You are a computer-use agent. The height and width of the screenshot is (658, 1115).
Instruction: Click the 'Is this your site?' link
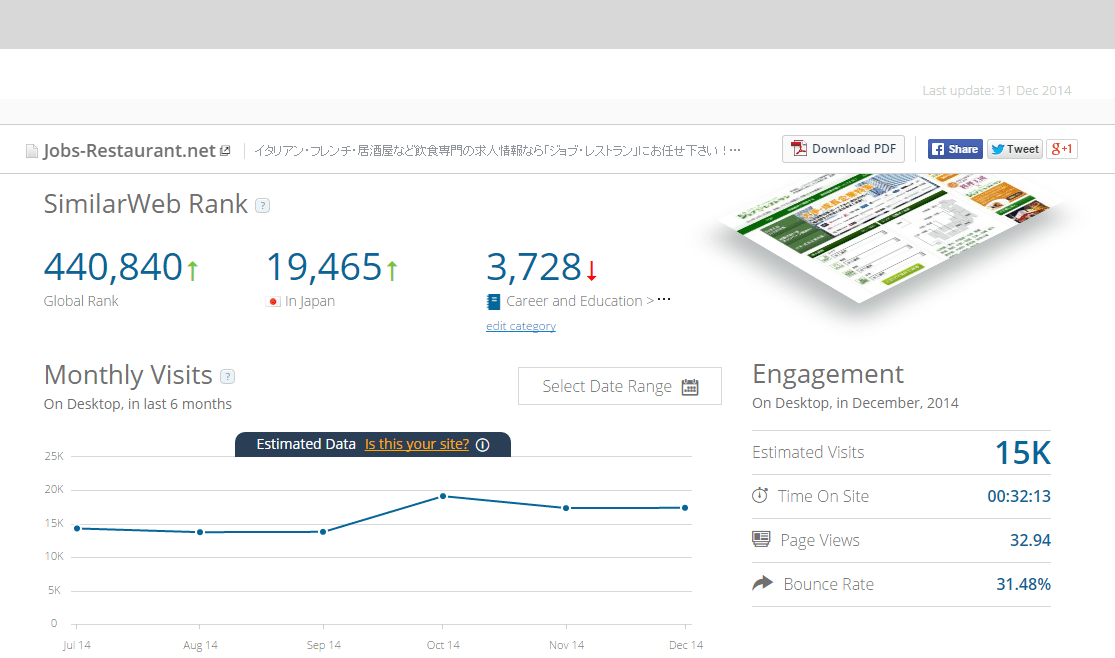417,445
